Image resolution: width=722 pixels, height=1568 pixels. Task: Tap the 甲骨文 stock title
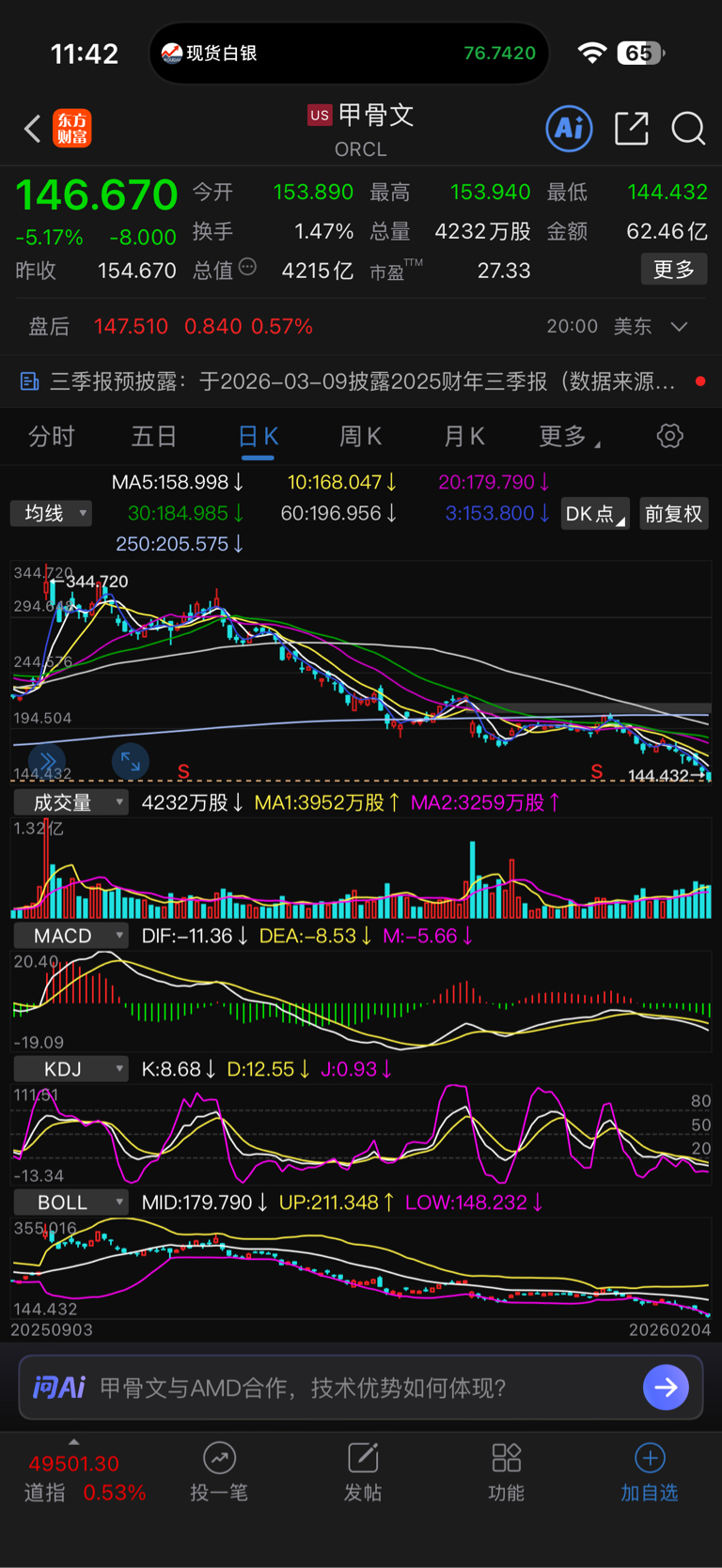pos(376,115)
